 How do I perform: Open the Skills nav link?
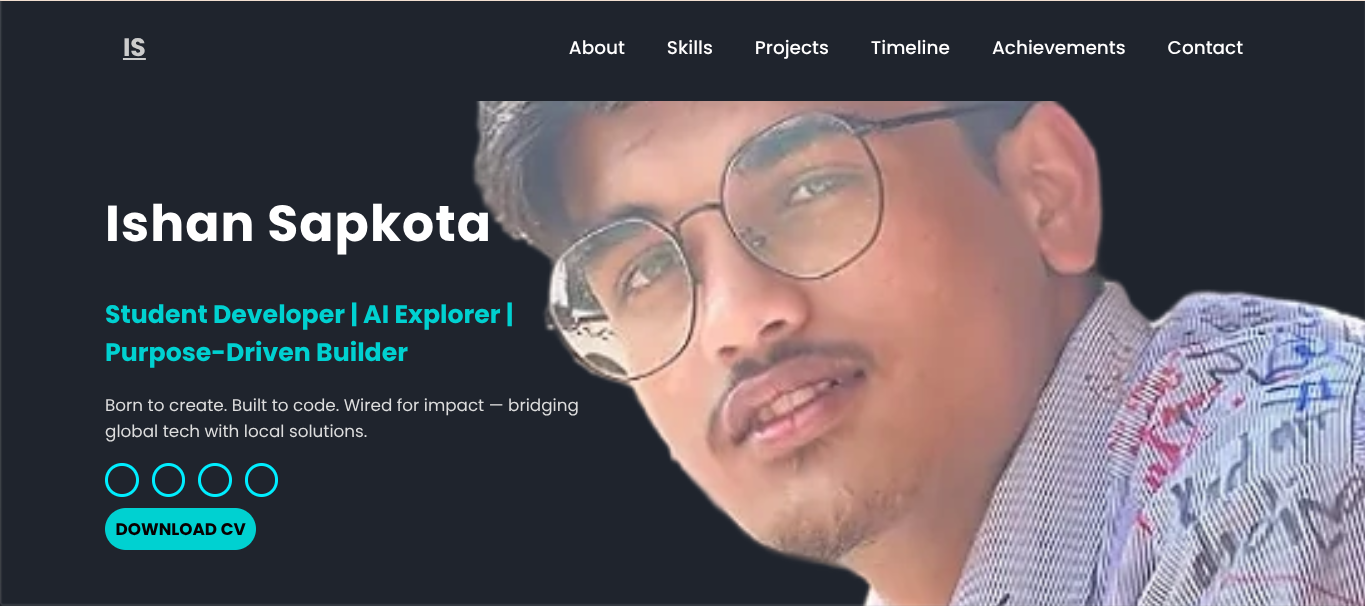click(690, 48)
